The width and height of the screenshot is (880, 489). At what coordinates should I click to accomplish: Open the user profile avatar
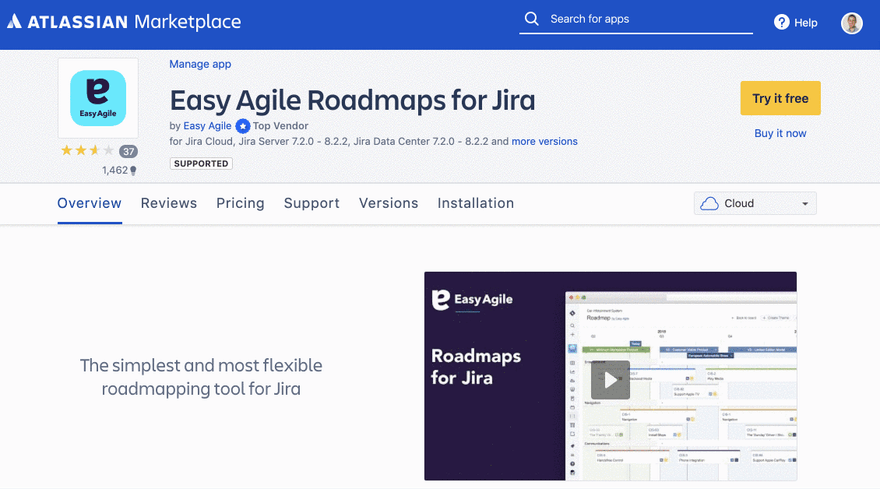point(851,23)
